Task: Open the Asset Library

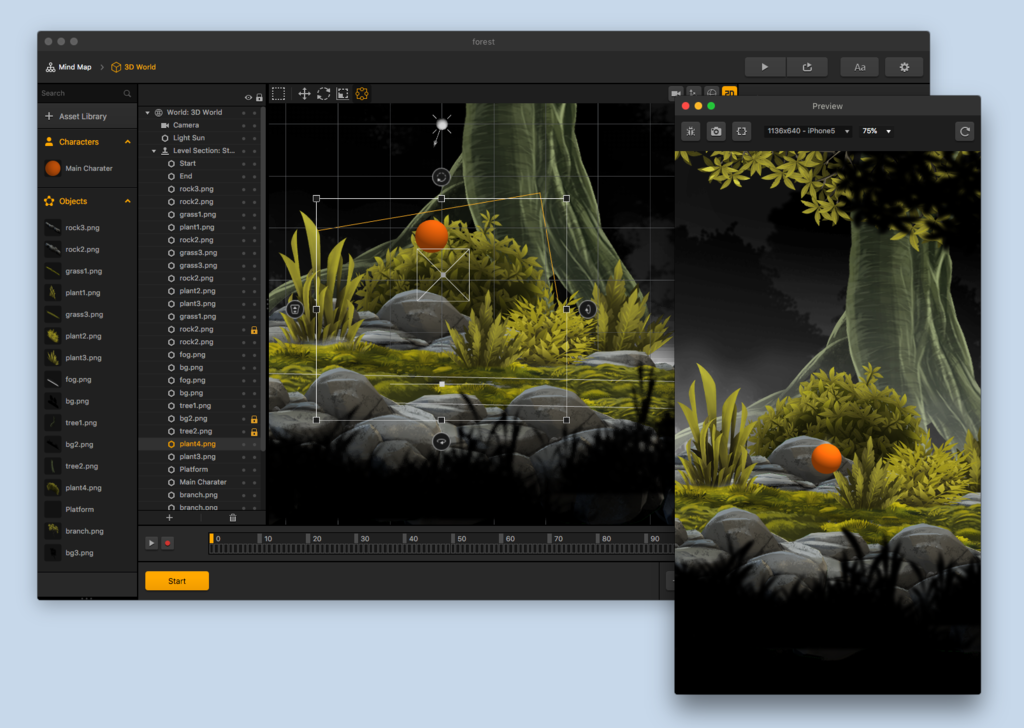Action: pyautogui.click(x=82, y=117)
